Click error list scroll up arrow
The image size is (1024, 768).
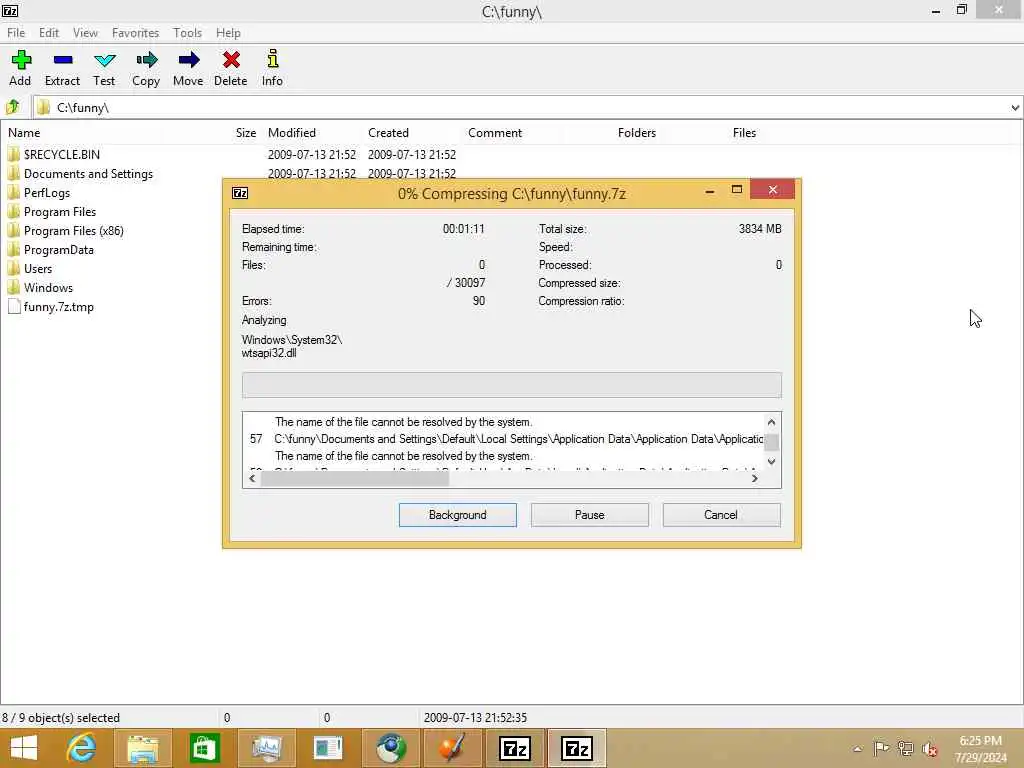[x=771, y=422]
